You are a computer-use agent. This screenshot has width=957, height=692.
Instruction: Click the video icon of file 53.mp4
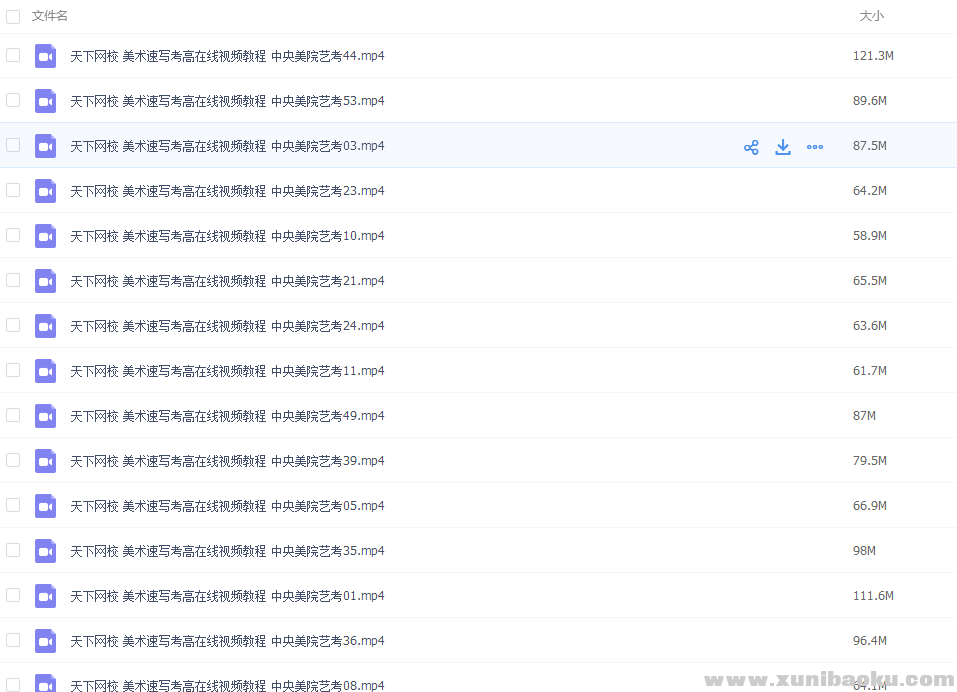pyautogui.click(x=45, y=101)
